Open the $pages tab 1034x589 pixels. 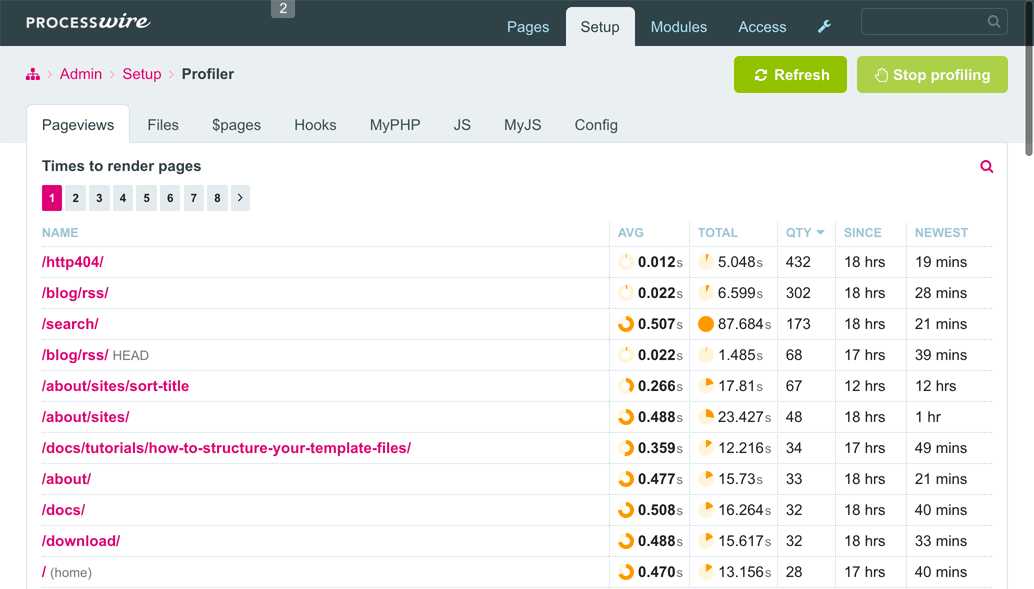coord(236,125)
